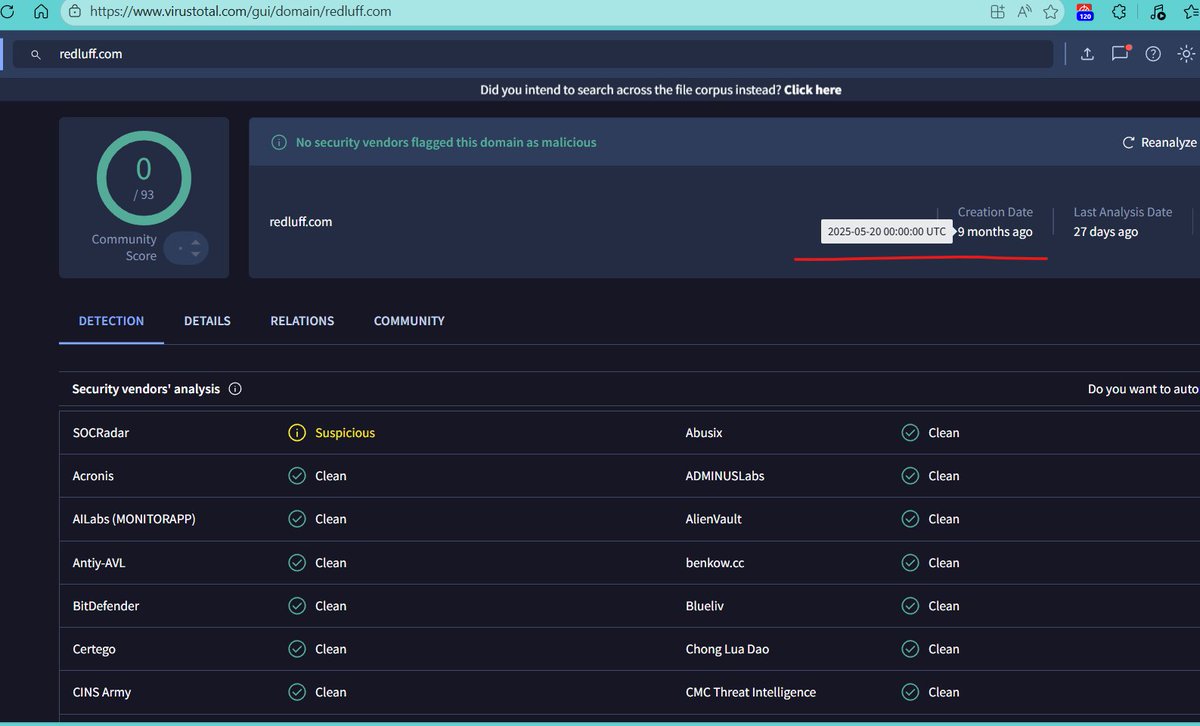Screen dimensions: 1200x726
Task: Add page to favorites with star icon
Action: coord(1051,12)
